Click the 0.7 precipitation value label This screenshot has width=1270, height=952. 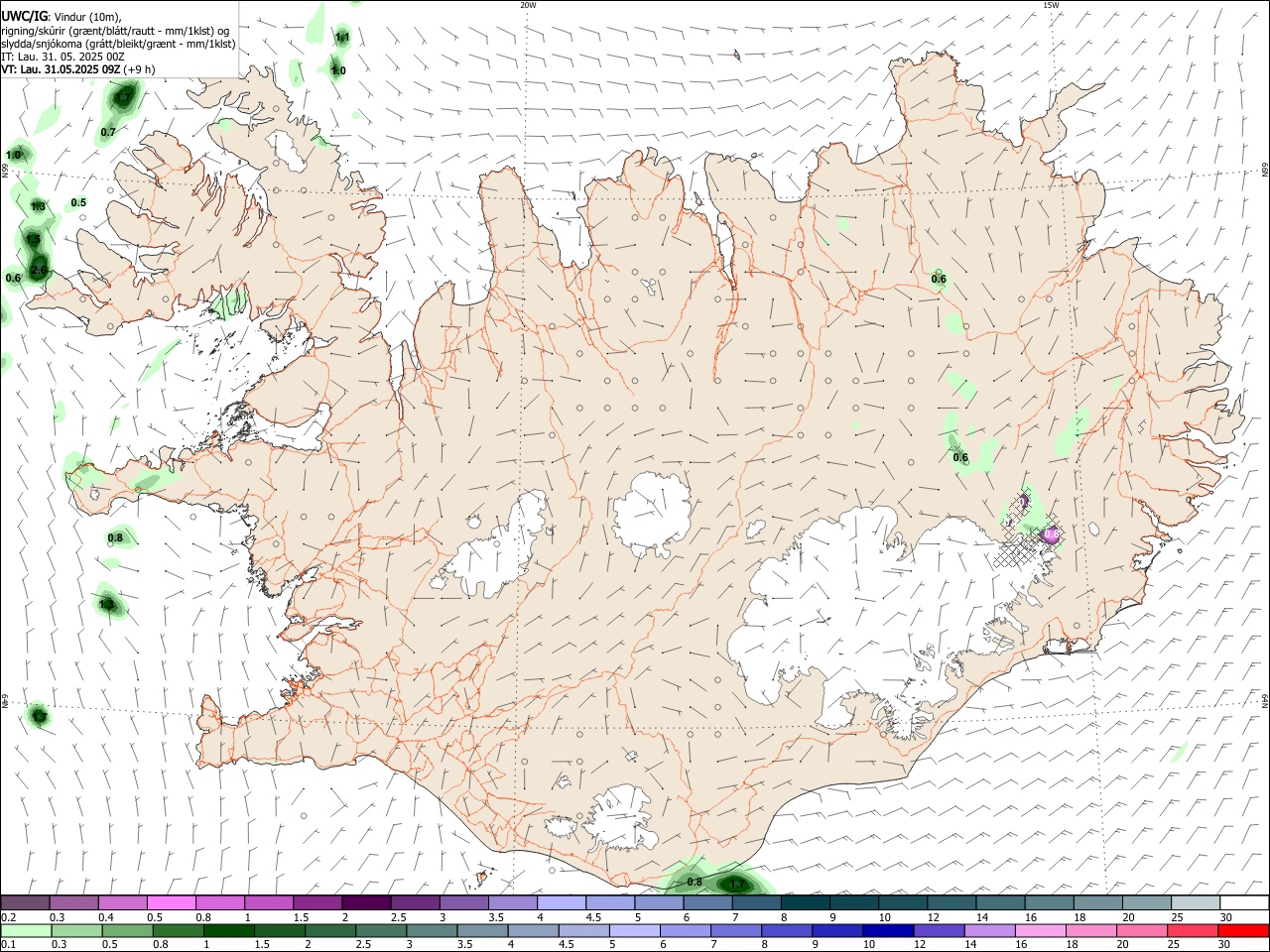[x=108, y=132]
